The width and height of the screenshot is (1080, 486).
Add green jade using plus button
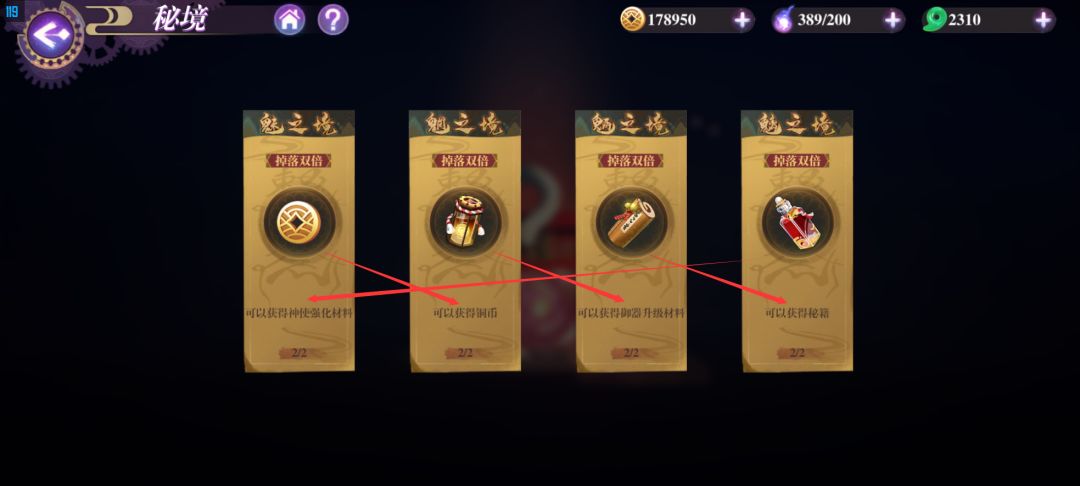[1043, 20]
